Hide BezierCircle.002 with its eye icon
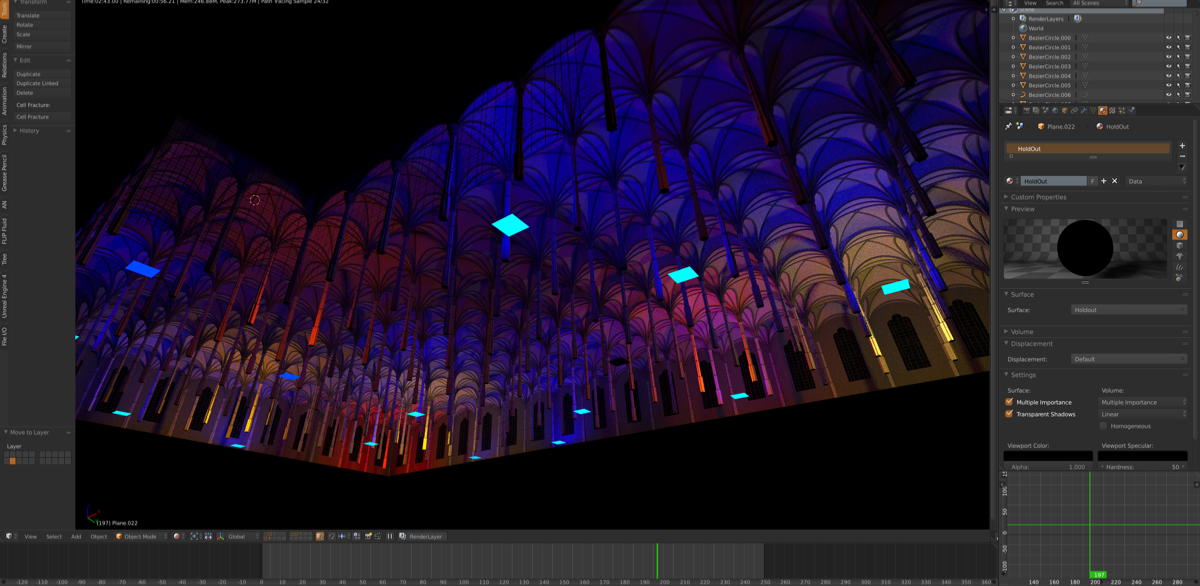 click(1169, 57)
